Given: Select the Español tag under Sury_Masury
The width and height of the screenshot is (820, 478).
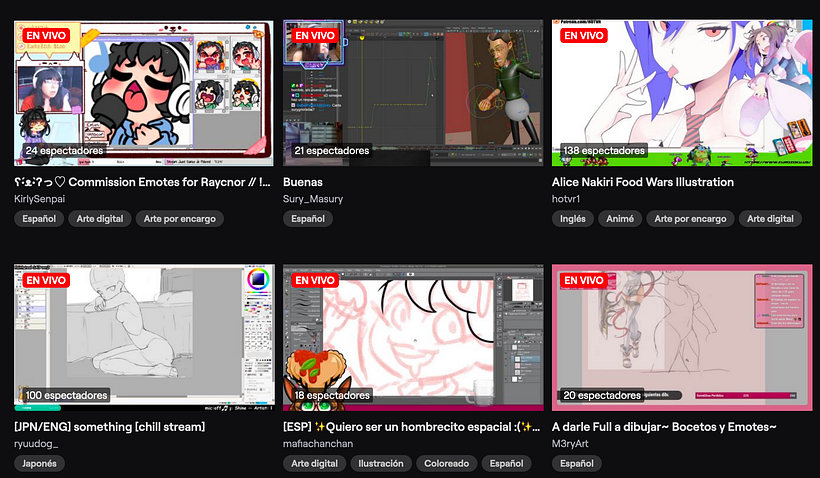Looking at the screenshot, I should (308, 219).
